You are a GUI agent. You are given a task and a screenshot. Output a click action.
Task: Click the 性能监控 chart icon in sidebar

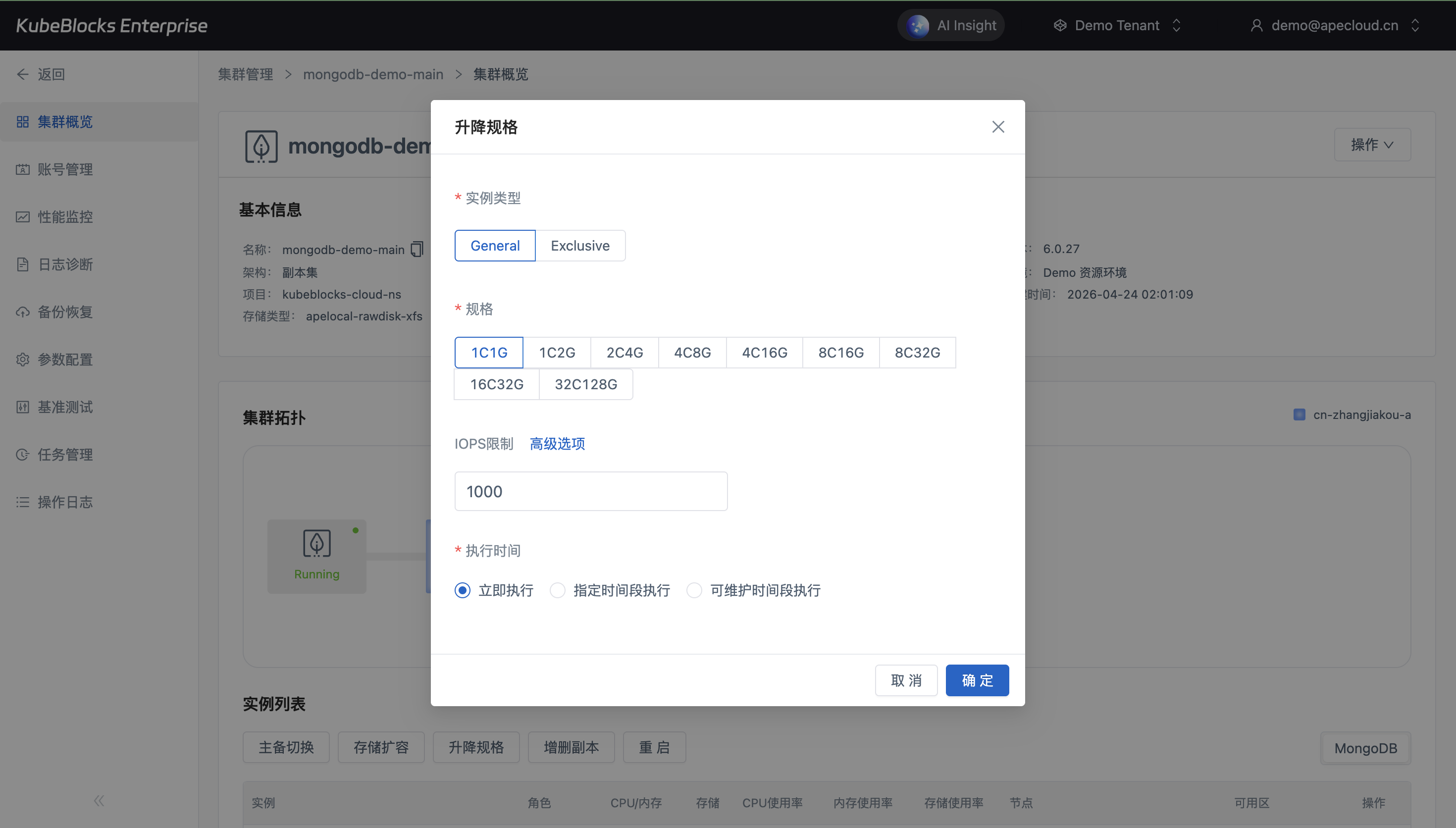[x=23, y=217]
